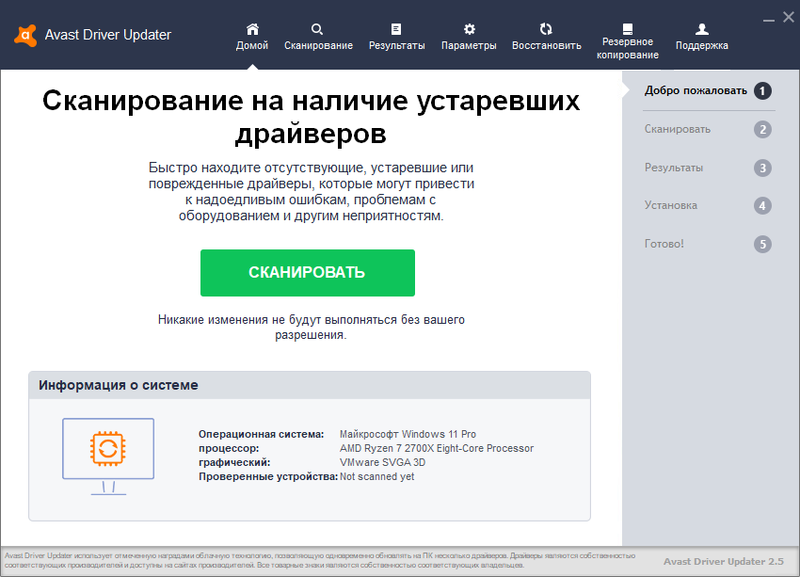Click the Scan magnifier icon

tap(317, 29)
